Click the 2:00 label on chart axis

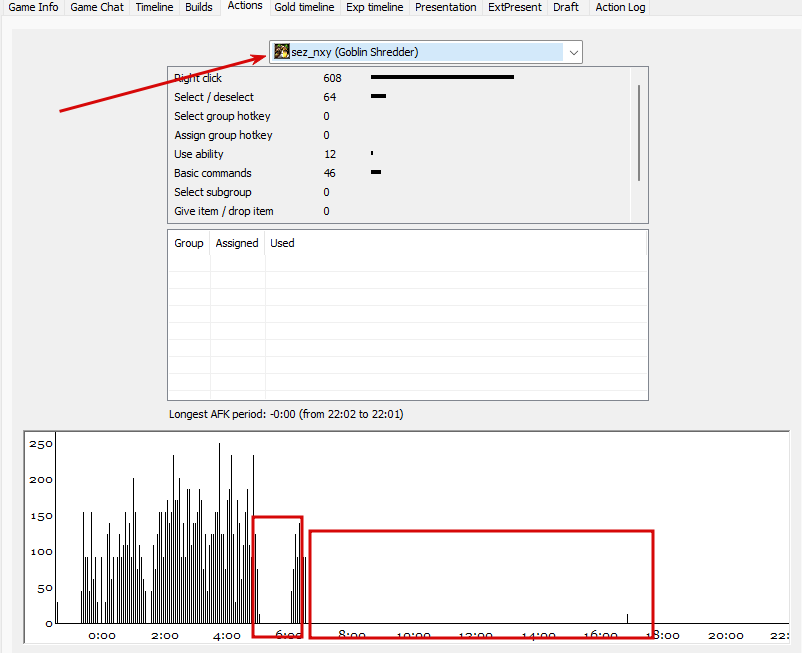(x=165, y=636)
